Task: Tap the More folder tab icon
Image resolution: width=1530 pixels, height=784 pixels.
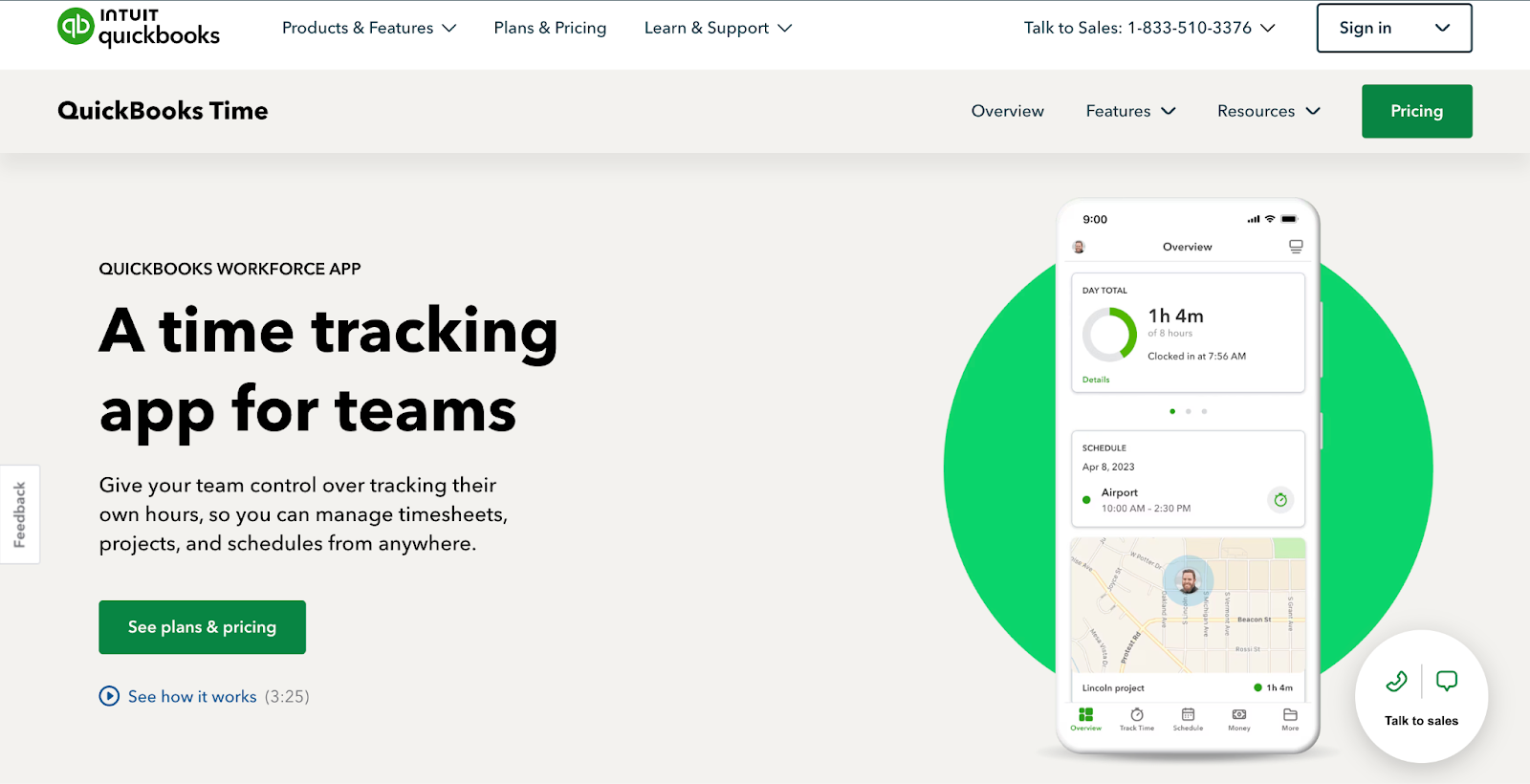Action: pos(1290,719)
